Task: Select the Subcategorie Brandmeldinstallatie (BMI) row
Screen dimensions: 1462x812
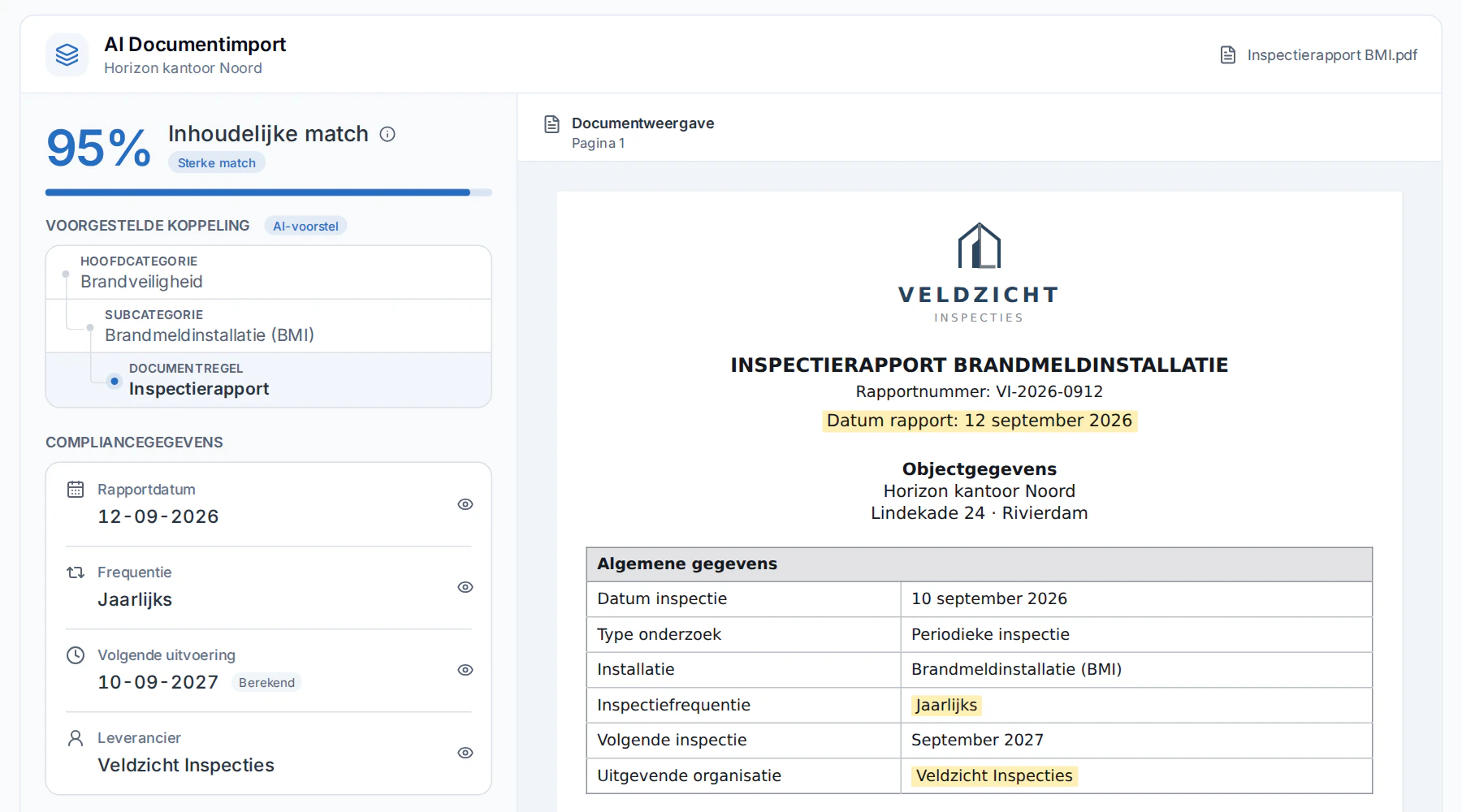Action: pyautogui.click(x=269, y=326)
